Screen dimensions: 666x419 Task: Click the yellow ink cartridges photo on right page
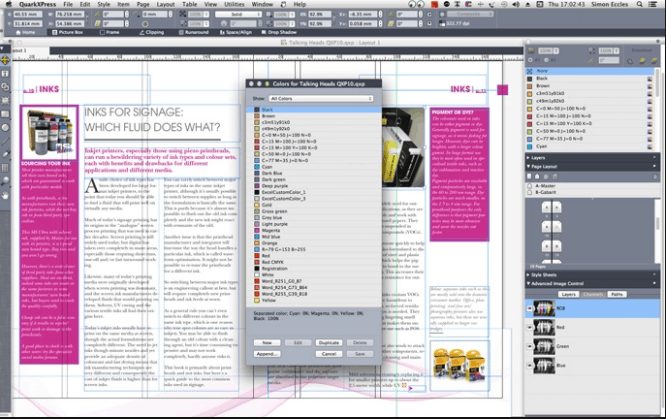point(460,365)
